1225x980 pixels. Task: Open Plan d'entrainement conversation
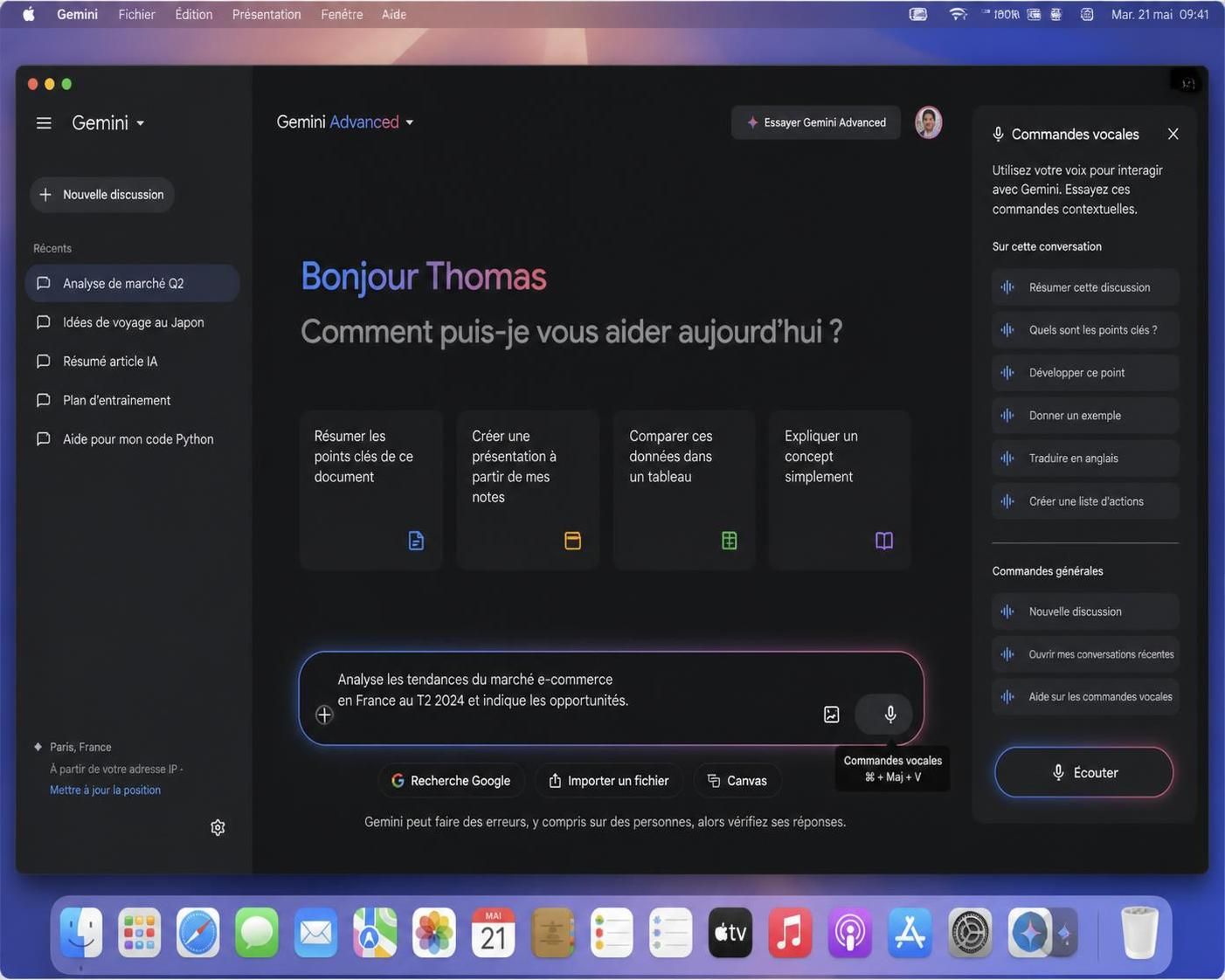(x=133, y=400)
